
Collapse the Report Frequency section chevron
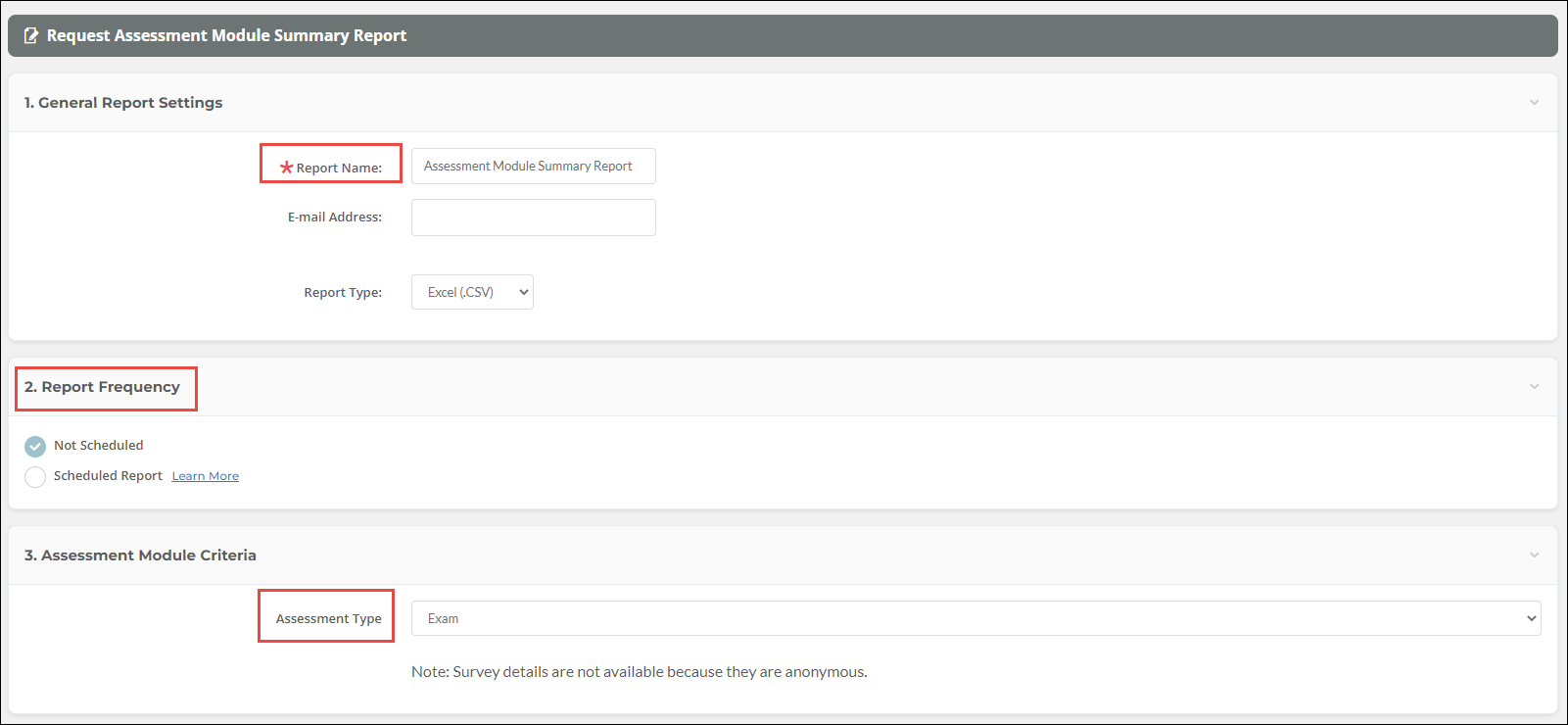(x=1534, y=387)
